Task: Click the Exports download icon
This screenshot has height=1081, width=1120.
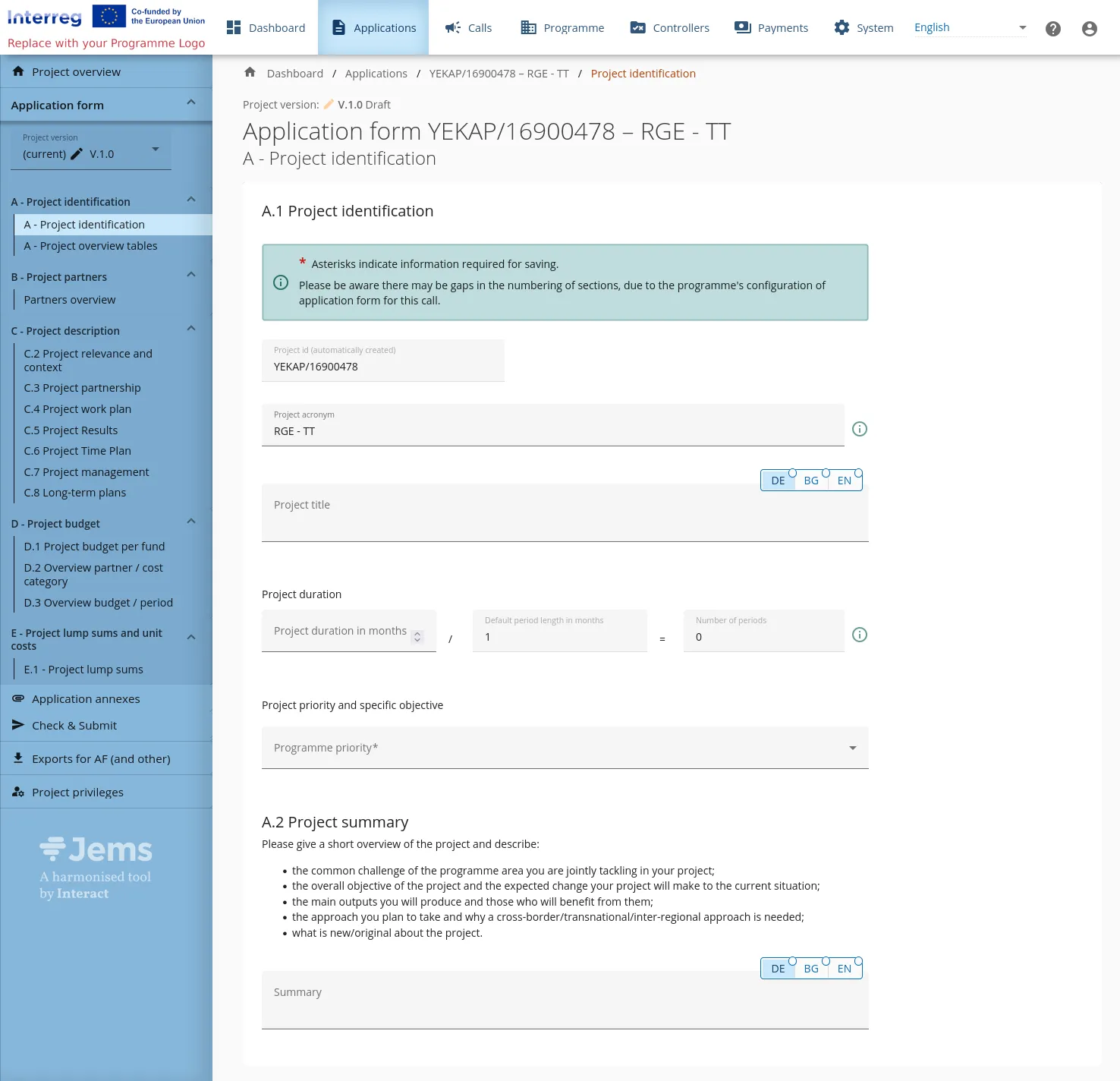Action: [x=18, y=758]
